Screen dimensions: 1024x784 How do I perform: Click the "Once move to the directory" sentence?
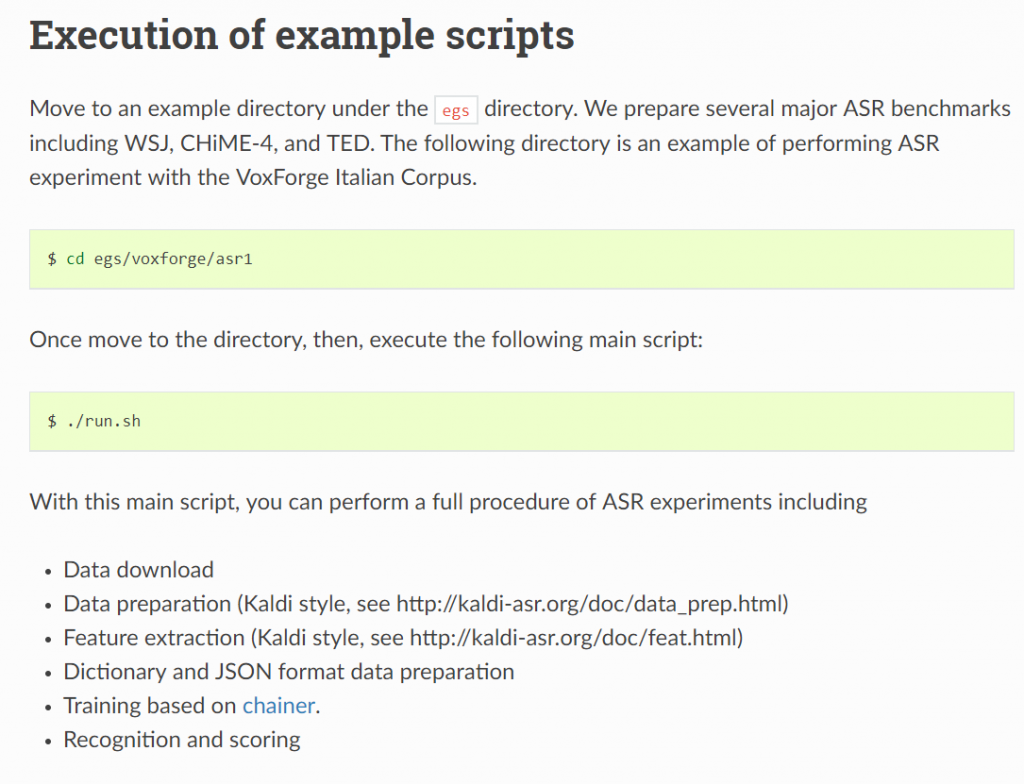[x=366, y=339]
